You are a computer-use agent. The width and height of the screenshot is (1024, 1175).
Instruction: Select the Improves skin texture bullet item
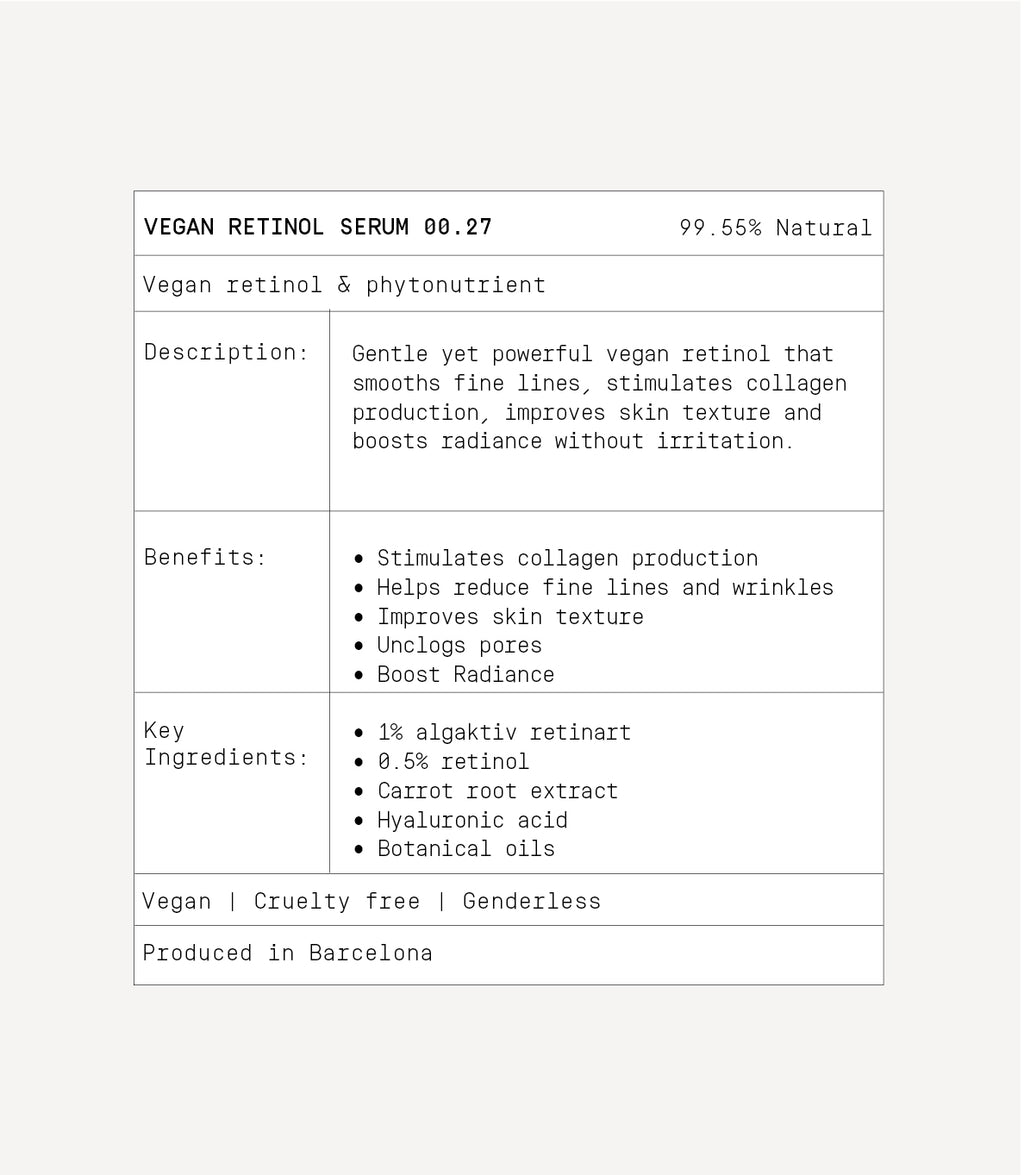pos(510,616)
